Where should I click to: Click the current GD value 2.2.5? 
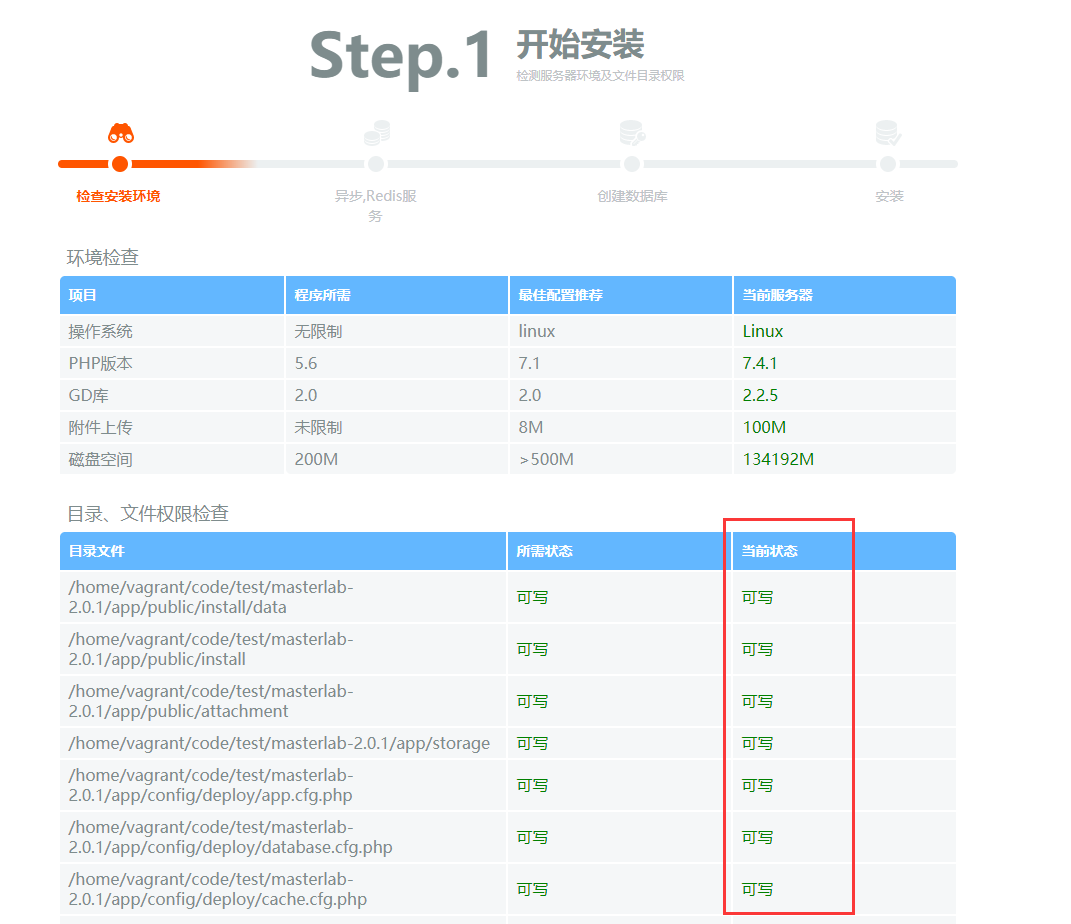[760, 395]
